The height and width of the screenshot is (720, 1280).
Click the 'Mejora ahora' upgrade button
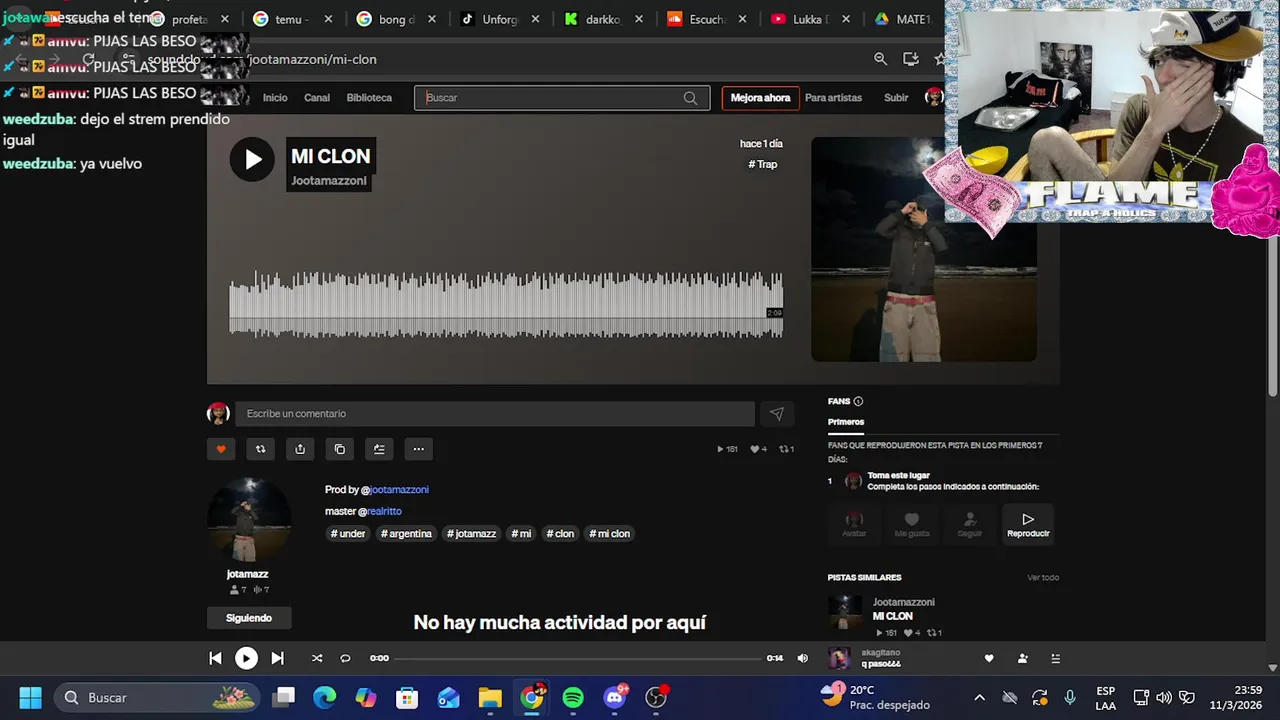(760, 98)
